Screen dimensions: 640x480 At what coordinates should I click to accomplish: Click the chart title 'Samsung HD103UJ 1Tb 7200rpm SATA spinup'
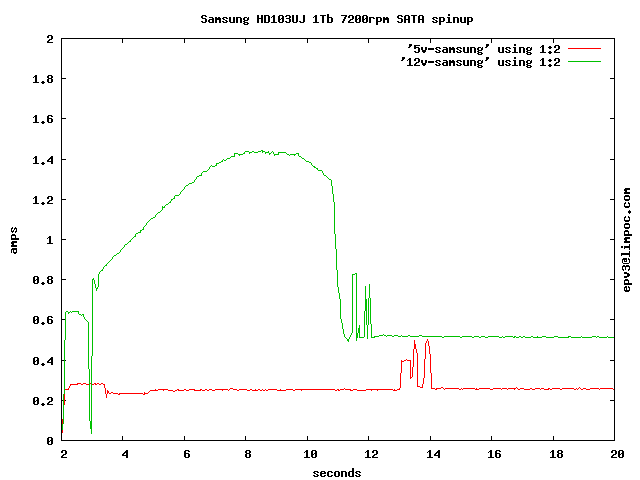[x=337, y=19]
